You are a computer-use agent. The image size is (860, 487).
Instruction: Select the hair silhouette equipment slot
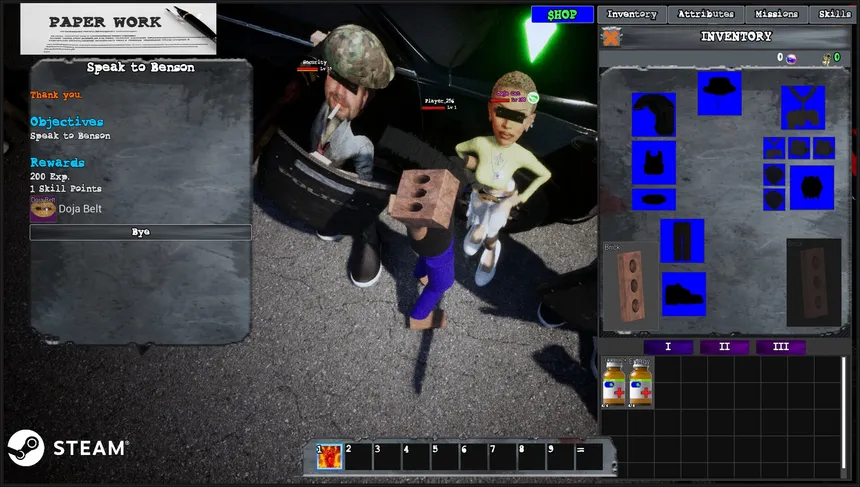click(654, 114)
